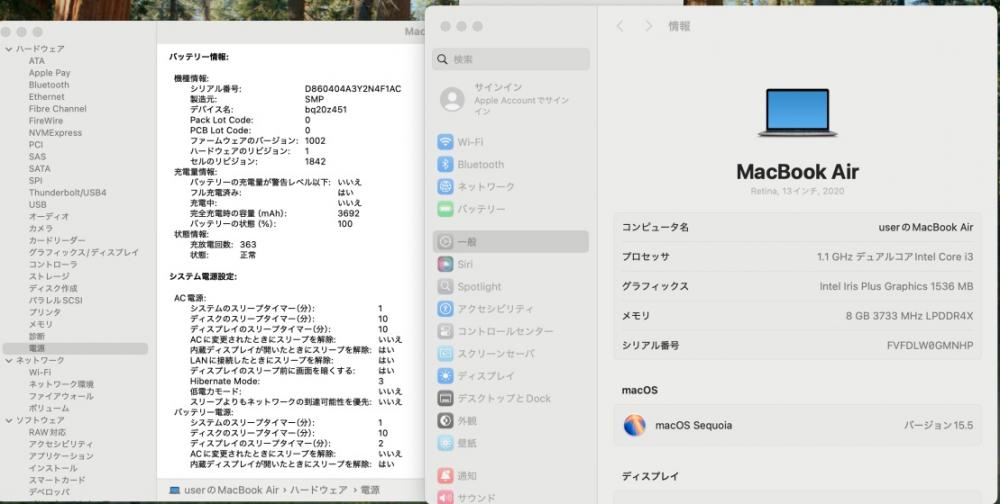Select Wi-Fi under ネットワーク in System Information
The height and width of the screenshot is (504, 1000).
tap(40, 372)
